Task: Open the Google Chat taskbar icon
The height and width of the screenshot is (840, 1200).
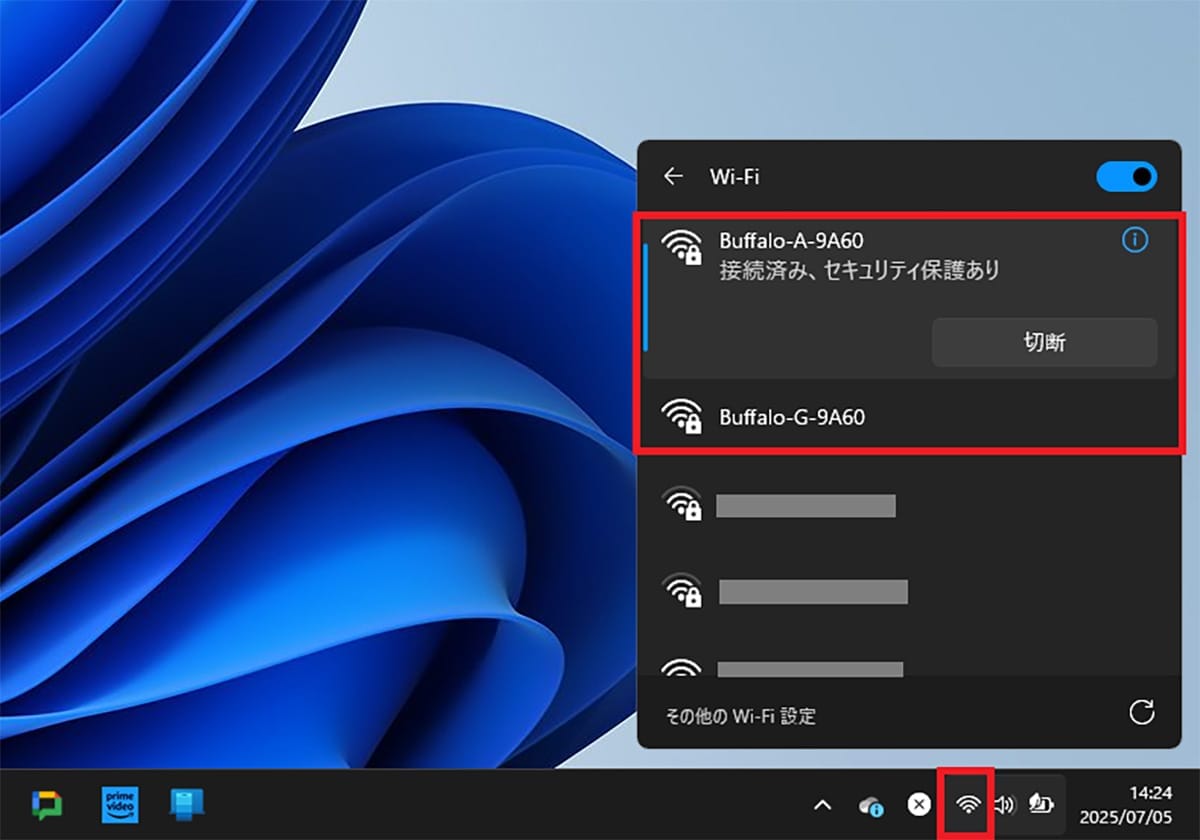Action: (47, 804)
